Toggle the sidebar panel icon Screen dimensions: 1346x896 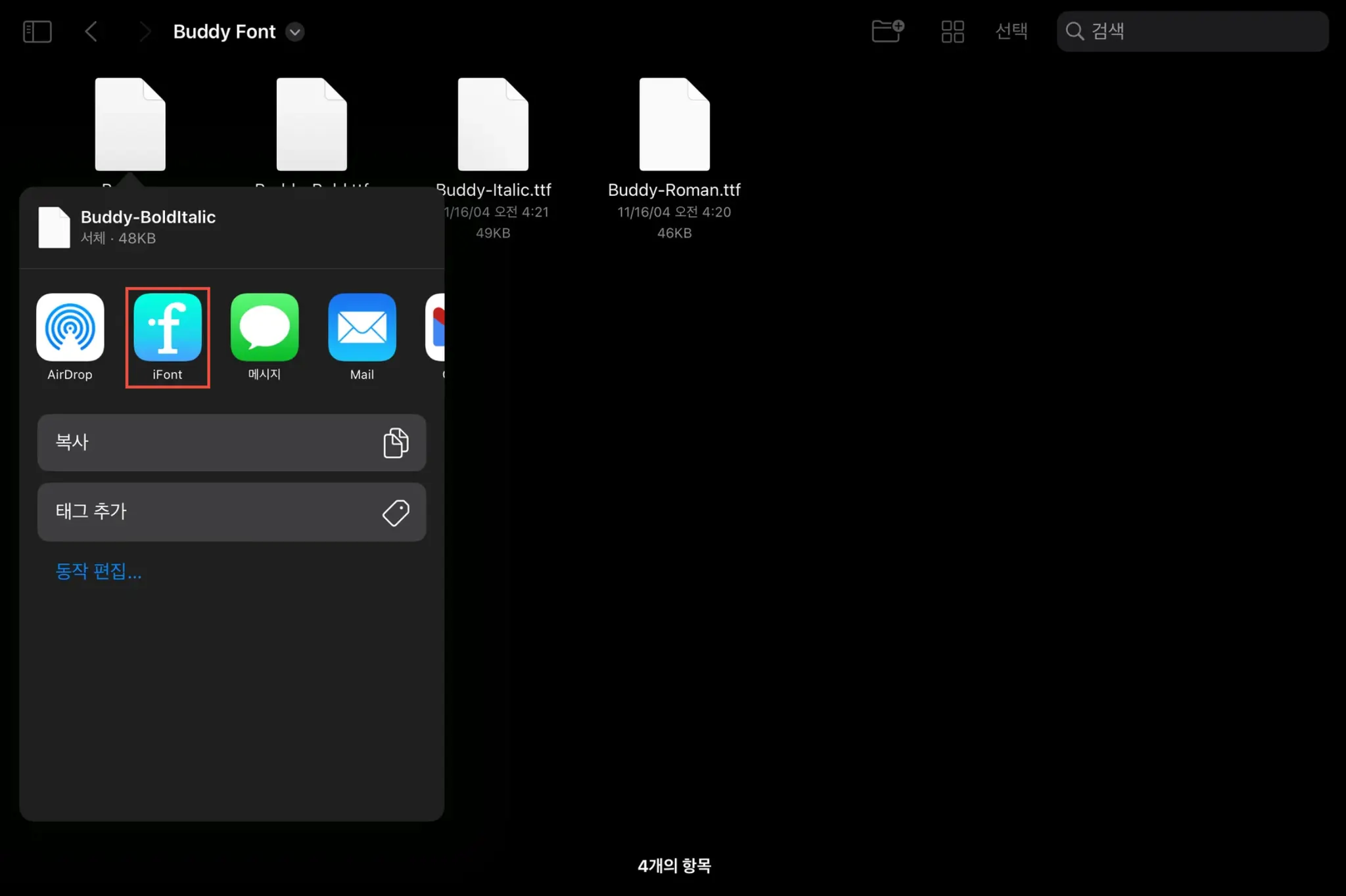point(37,32)
